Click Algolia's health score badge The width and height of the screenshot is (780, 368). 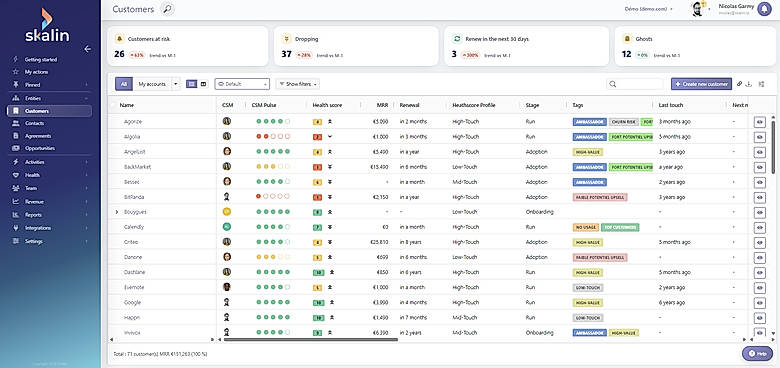coord(317,137)
